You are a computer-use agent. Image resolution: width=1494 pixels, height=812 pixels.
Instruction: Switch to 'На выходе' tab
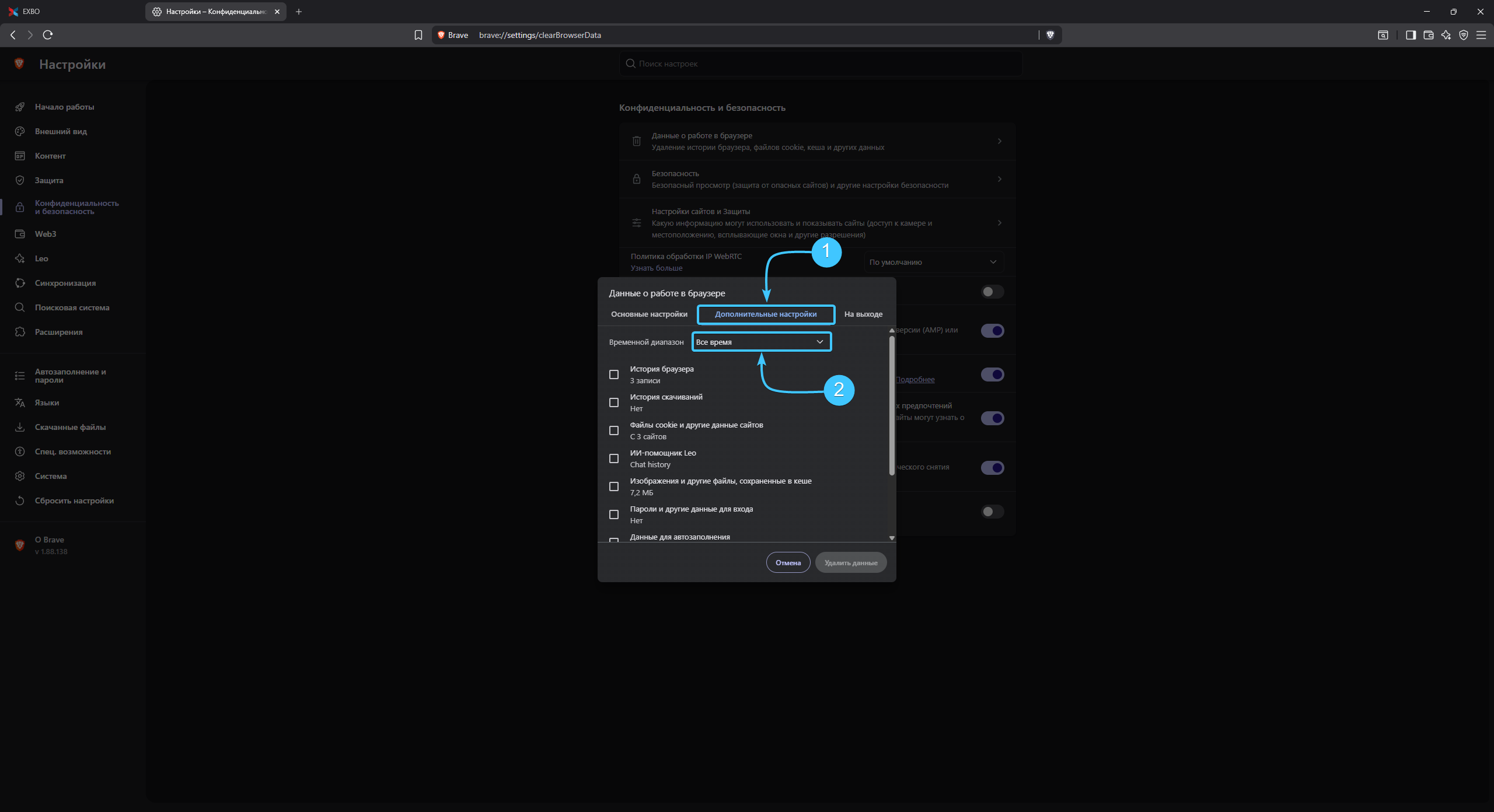(863, 314)
